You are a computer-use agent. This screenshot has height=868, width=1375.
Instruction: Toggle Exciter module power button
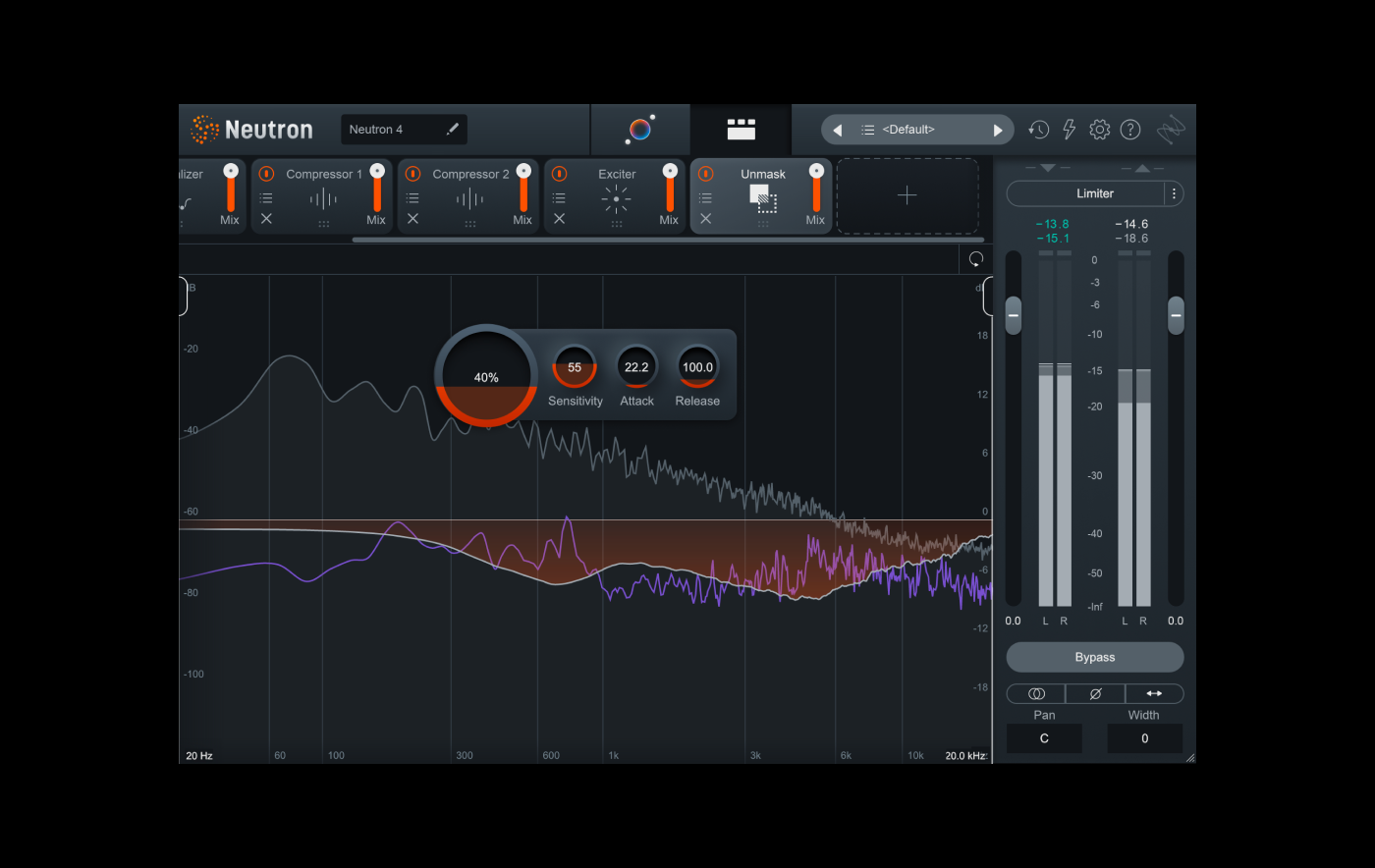click(x=559, y=174)
